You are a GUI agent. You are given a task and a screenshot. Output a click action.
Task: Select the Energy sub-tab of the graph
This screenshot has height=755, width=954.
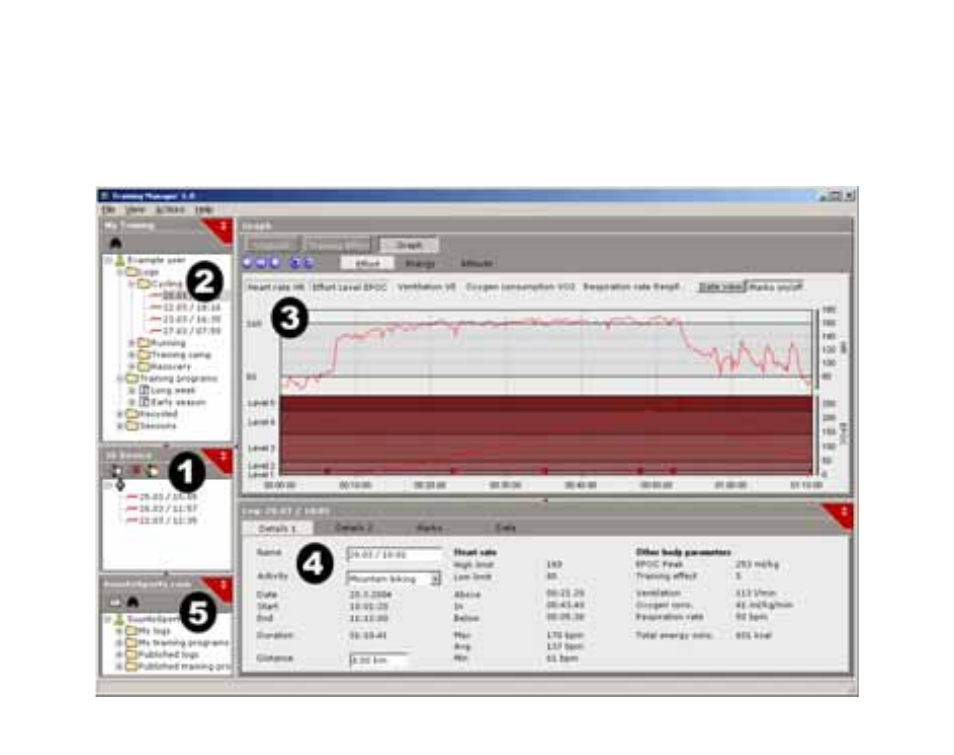click(x=420, y=263)
